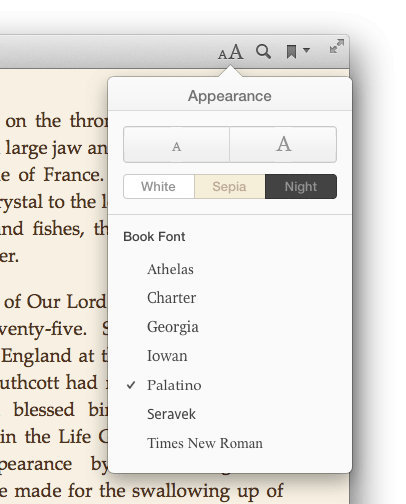Choose Iowan as book font

point(167,356)
